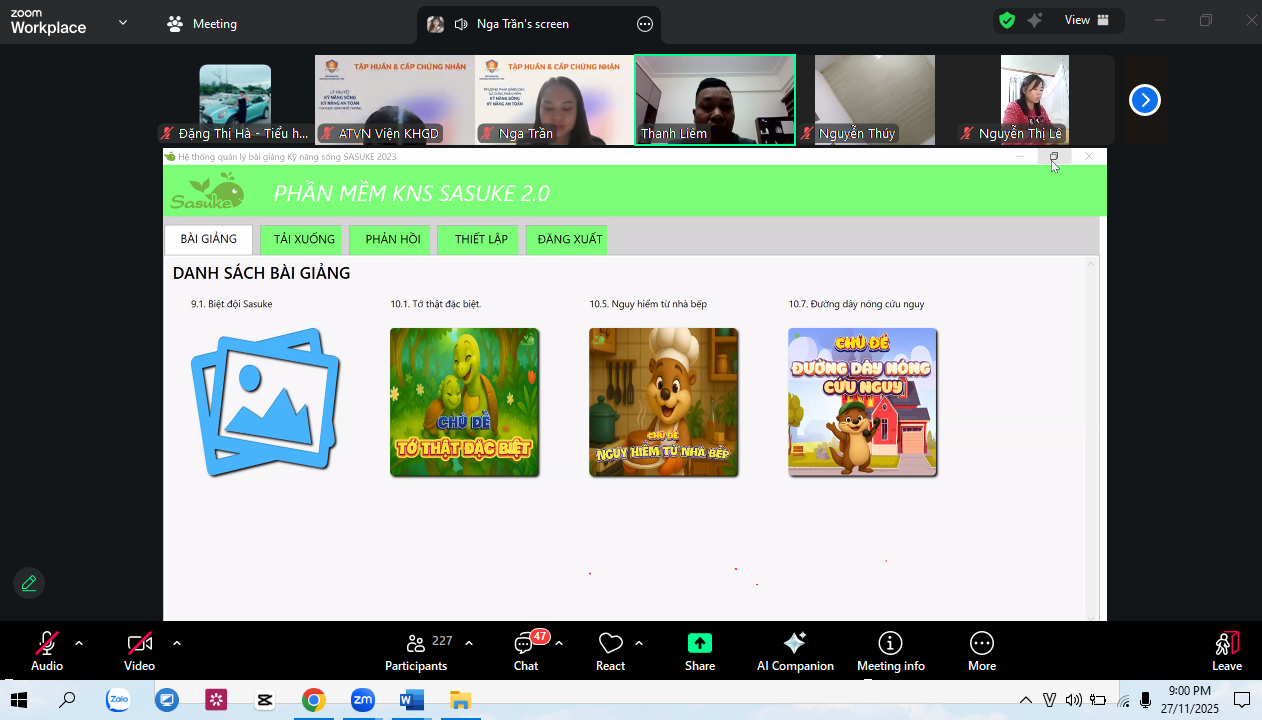The width and height of the screenshot is (1262, 720).
Task: Switch to the THIẾT LẬP tab
Action: click(x=481, y=240)
